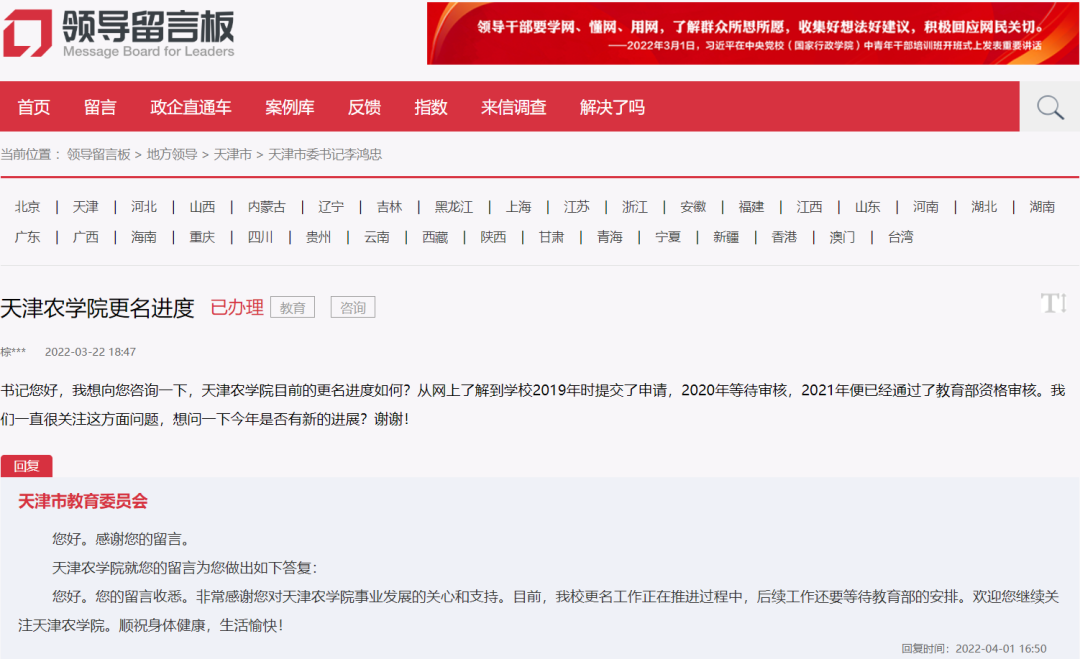Screen dimensions: 1080x659
Task: Select 安徽 in province list
Action: [x=693, y=207]
